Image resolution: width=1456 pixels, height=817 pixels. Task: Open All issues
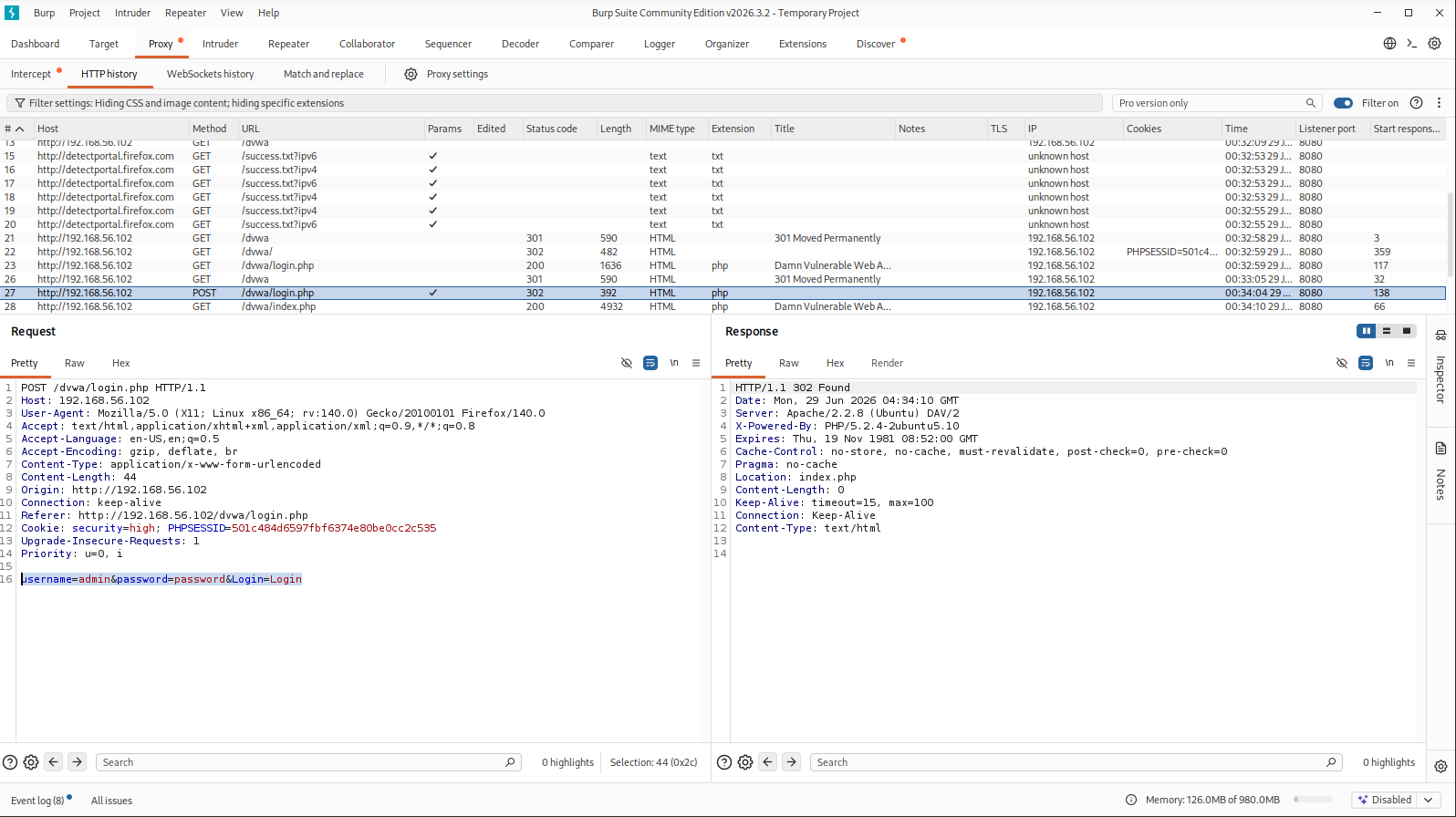point(111,801)
